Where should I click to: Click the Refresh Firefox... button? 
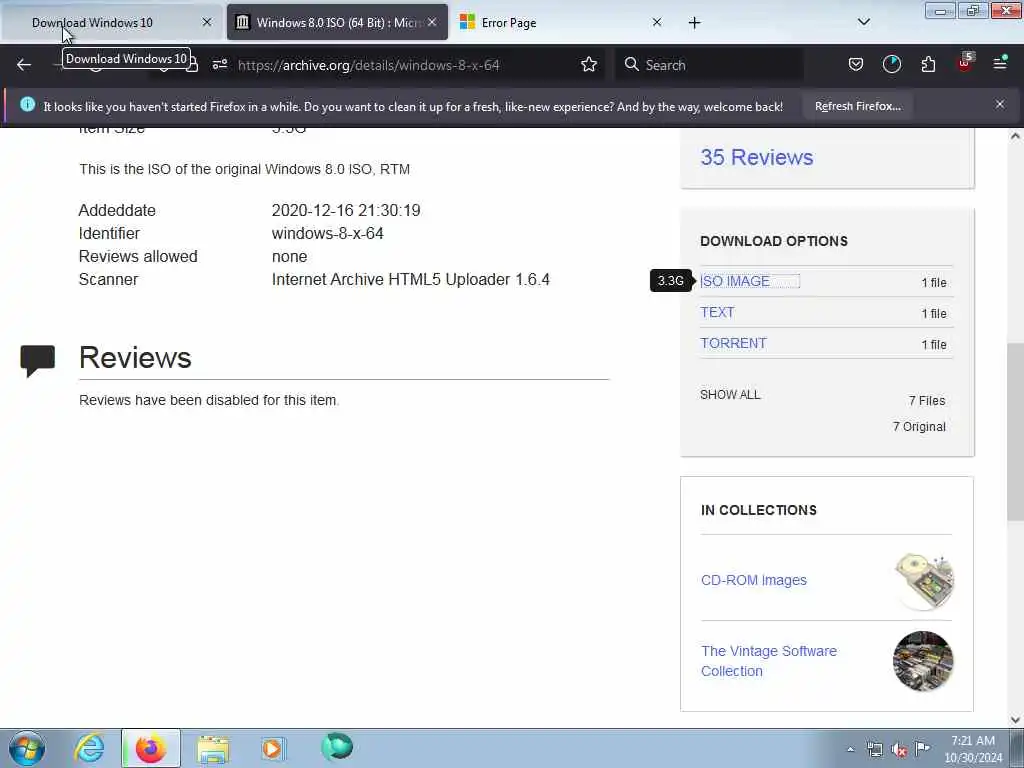pyautogui.click(x=857, y=106)
